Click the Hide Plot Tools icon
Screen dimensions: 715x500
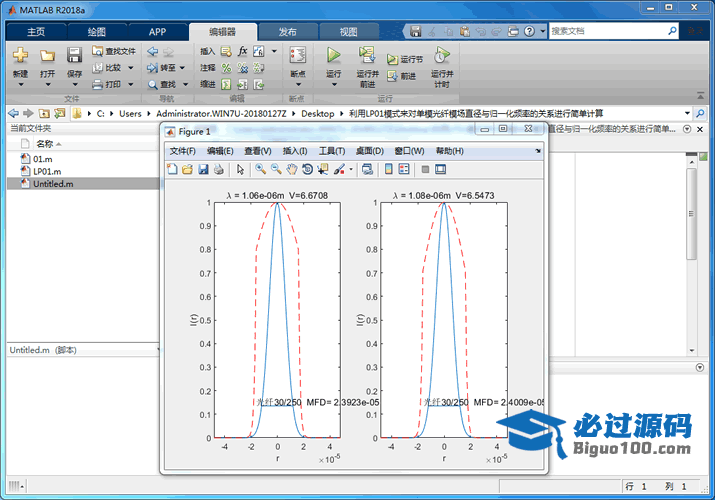[x=425, y=170]
